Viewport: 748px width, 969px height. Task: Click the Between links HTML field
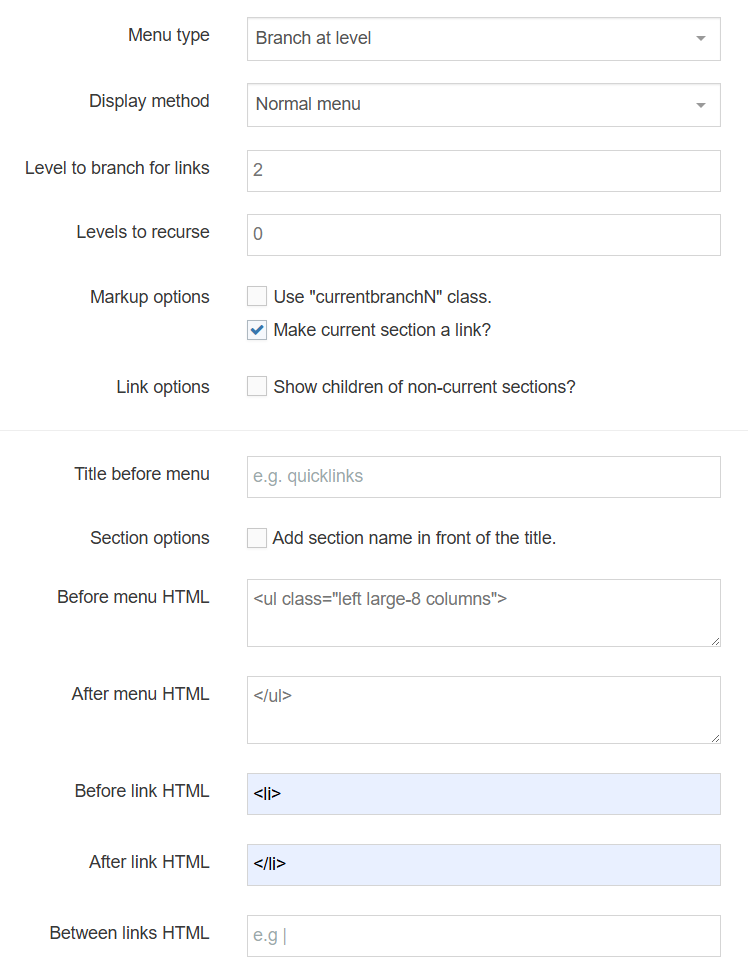click(x=483, y=935)
